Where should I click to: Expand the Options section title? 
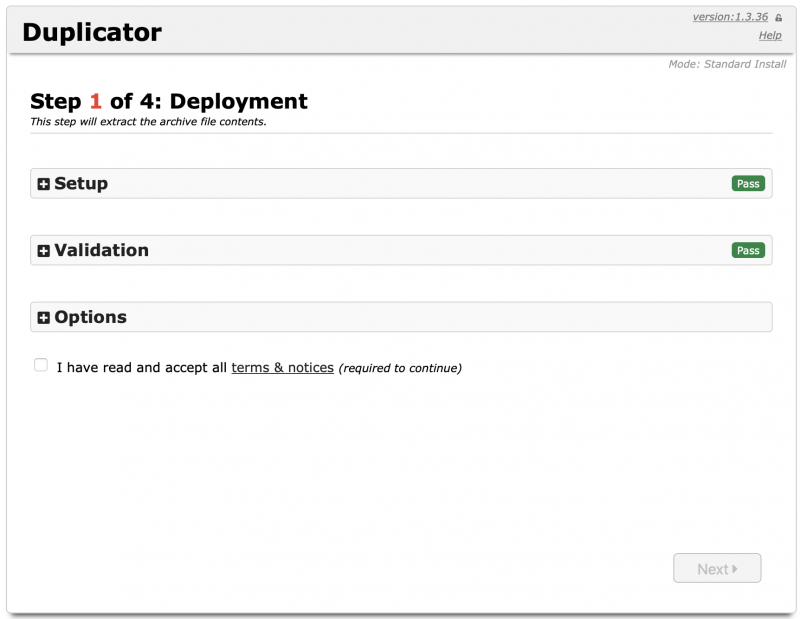tap(90, 317)
